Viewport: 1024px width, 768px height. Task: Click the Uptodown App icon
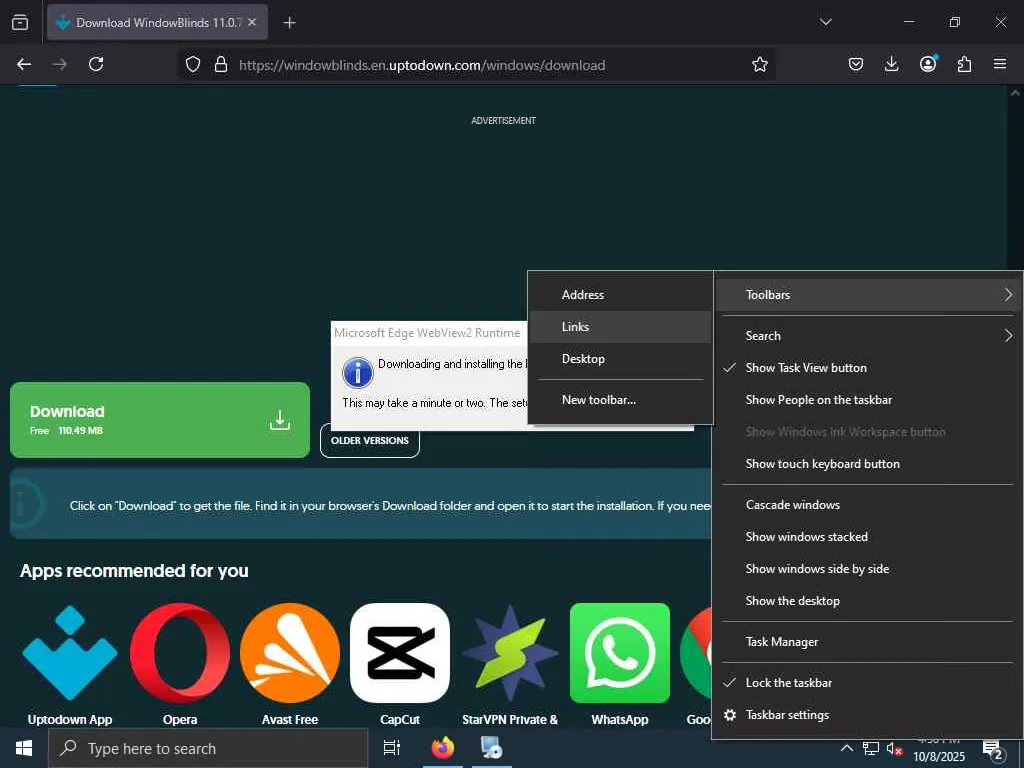tap(70, 653)
